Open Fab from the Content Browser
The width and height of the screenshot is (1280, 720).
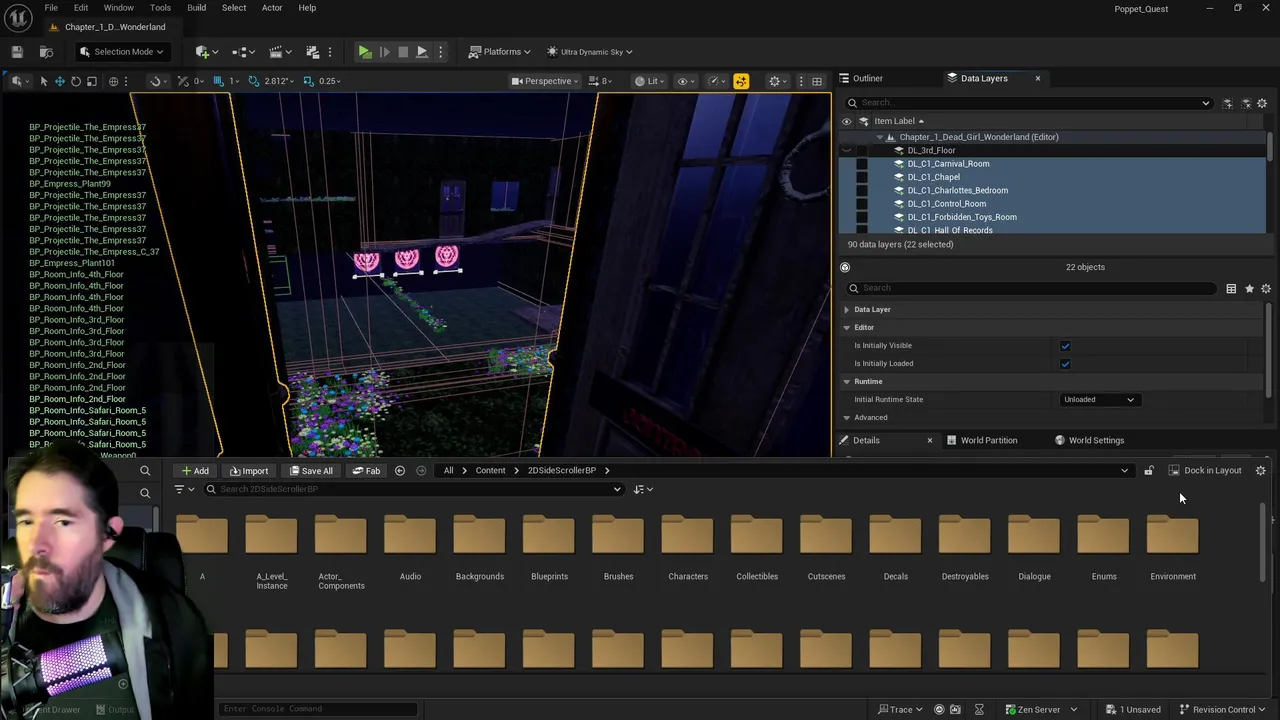click(366, 471)
